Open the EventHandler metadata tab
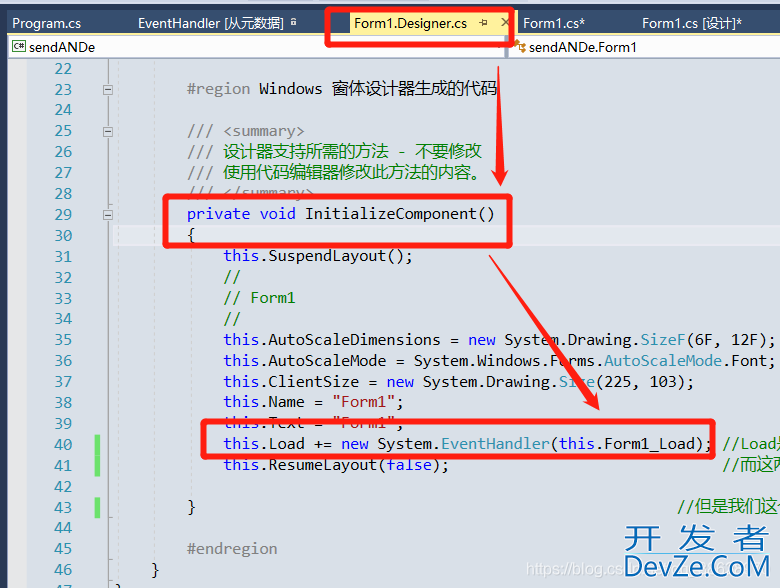780x588 pixels. [x=210, y=23]
